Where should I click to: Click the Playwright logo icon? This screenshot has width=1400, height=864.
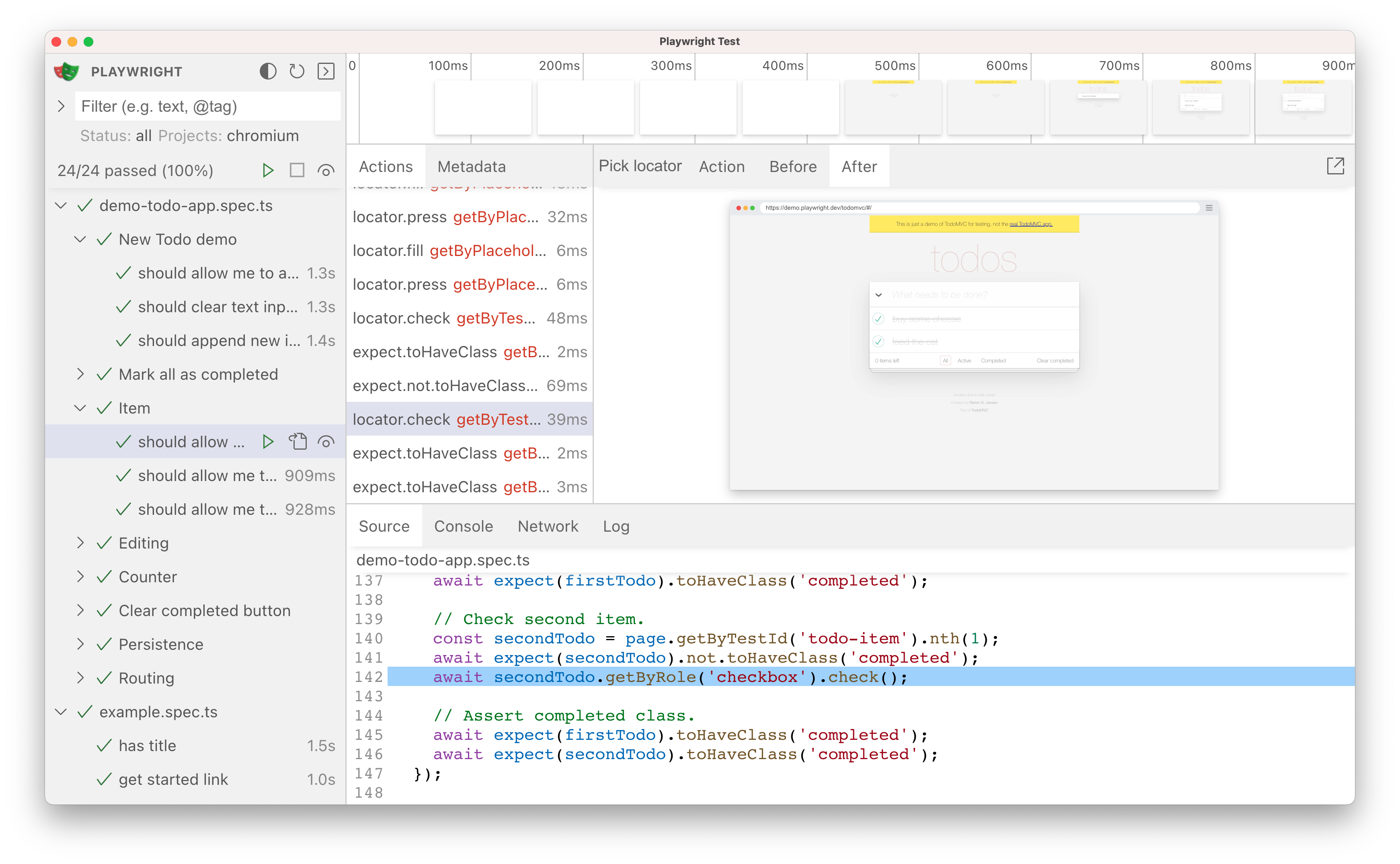(x=66, y=72)
